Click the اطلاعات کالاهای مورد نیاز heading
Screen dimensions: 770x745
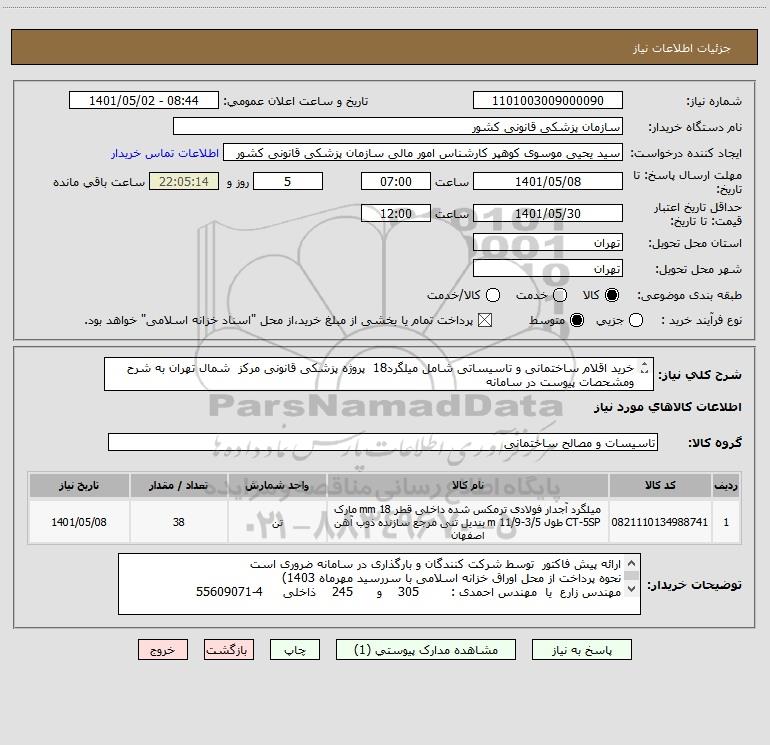click(667, 407)
